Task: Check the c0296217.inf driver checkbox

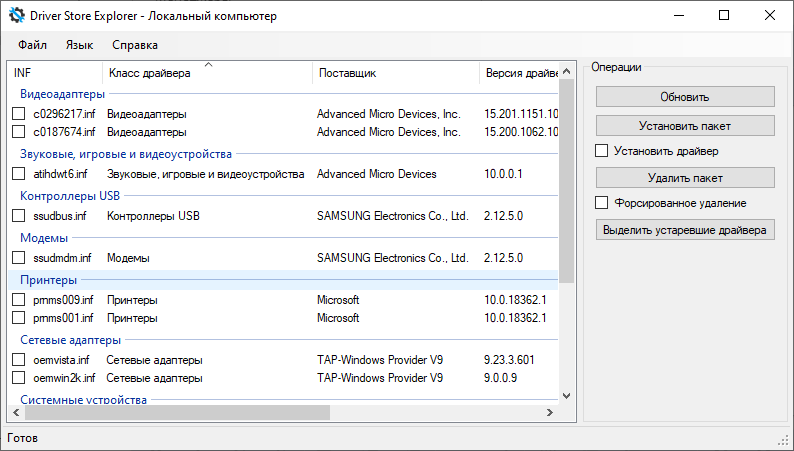Action: [x=19, y=114]
